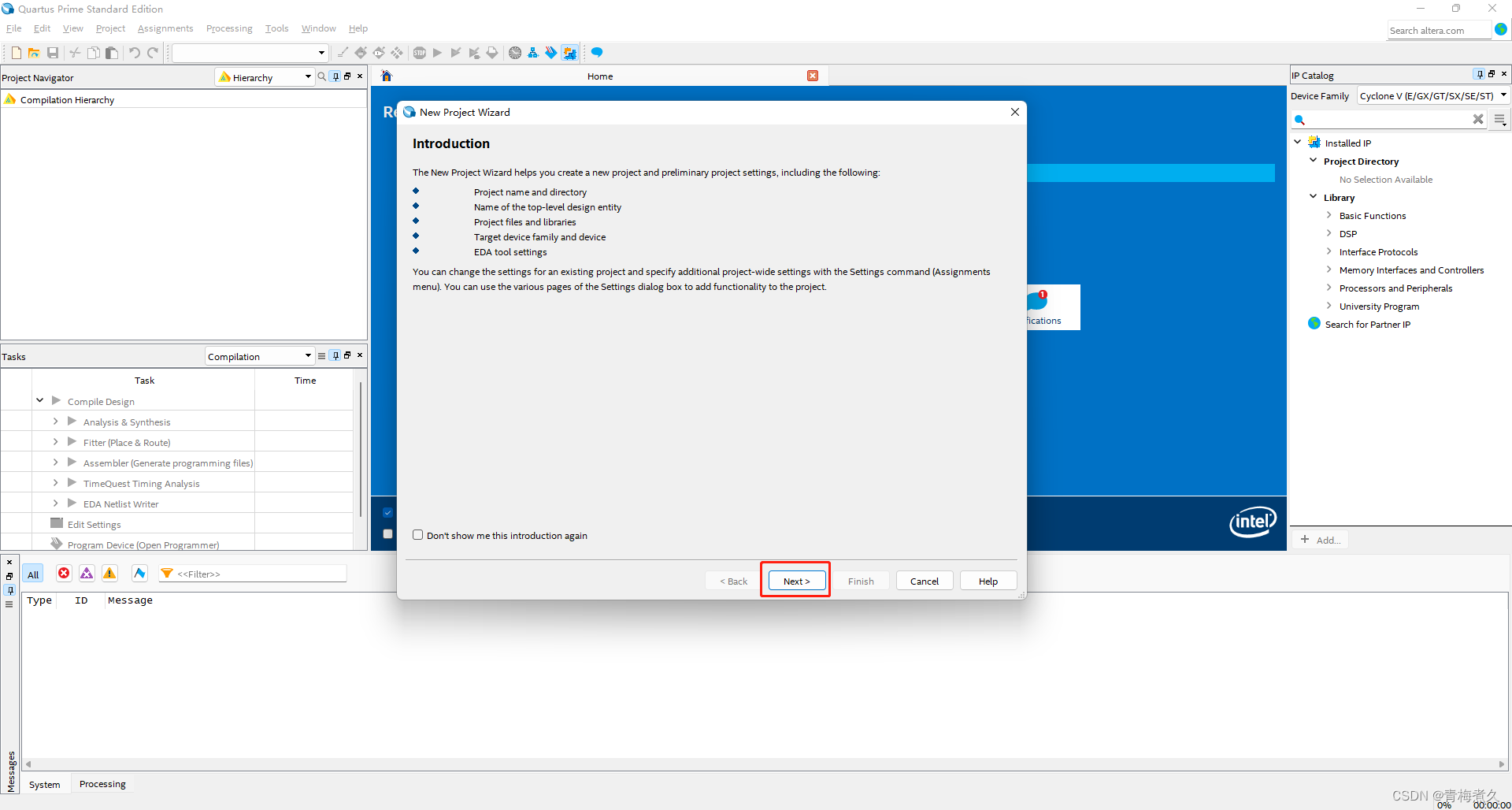Toggle pin on Project Navigator panel
Screen dimensions: 1512x810
(x=335, y=76)
